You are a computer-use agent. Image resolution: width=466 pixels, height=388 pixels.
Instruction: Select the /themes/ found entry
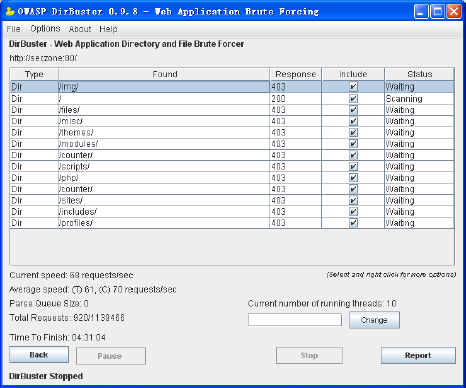[x=164, y=133]
